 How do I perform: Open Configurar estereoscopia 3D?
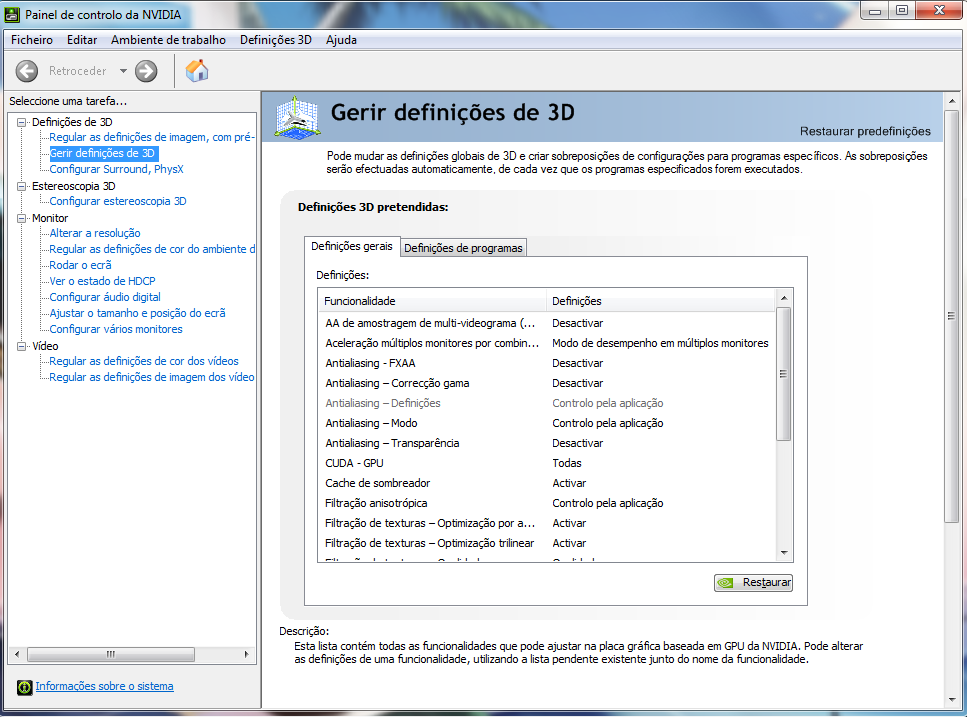point(118,201)
